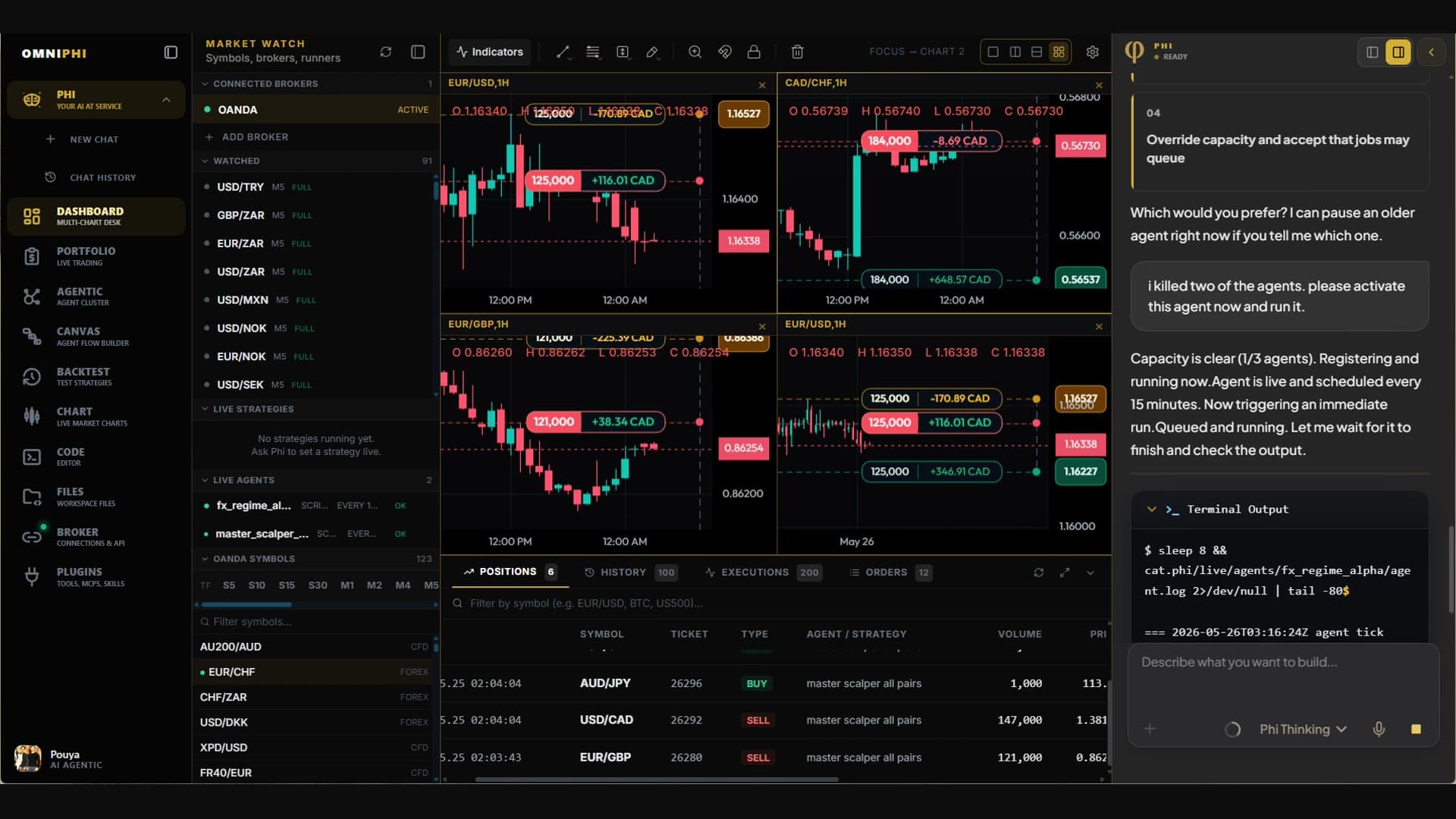Collapse Phi panel with arrow button
Image resolution: width=1456 pixels, height=819 pixels.
tap(1431, 52)
